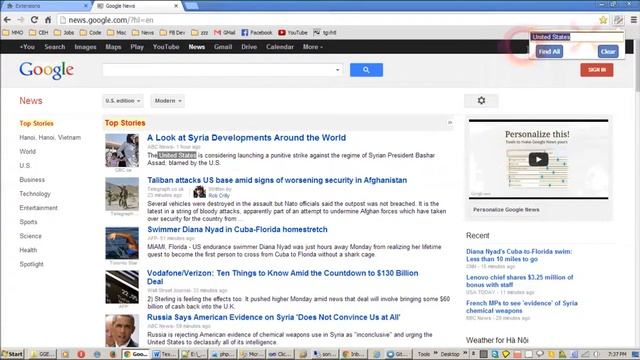Open the Jobs bookmarks folder

[x=64, y=33]
